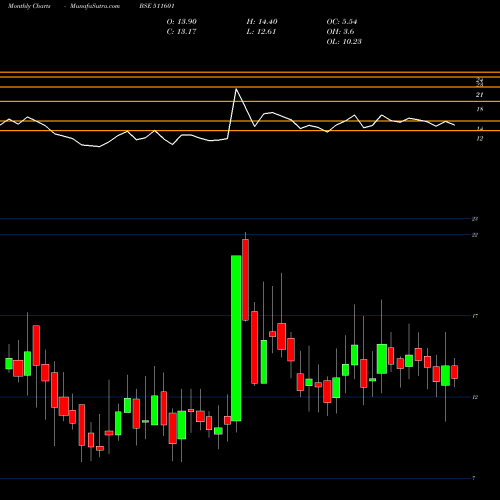The image size is (500, 500).
Task: Click the spike peak of the white line
Action: click(x=236, y=89)
